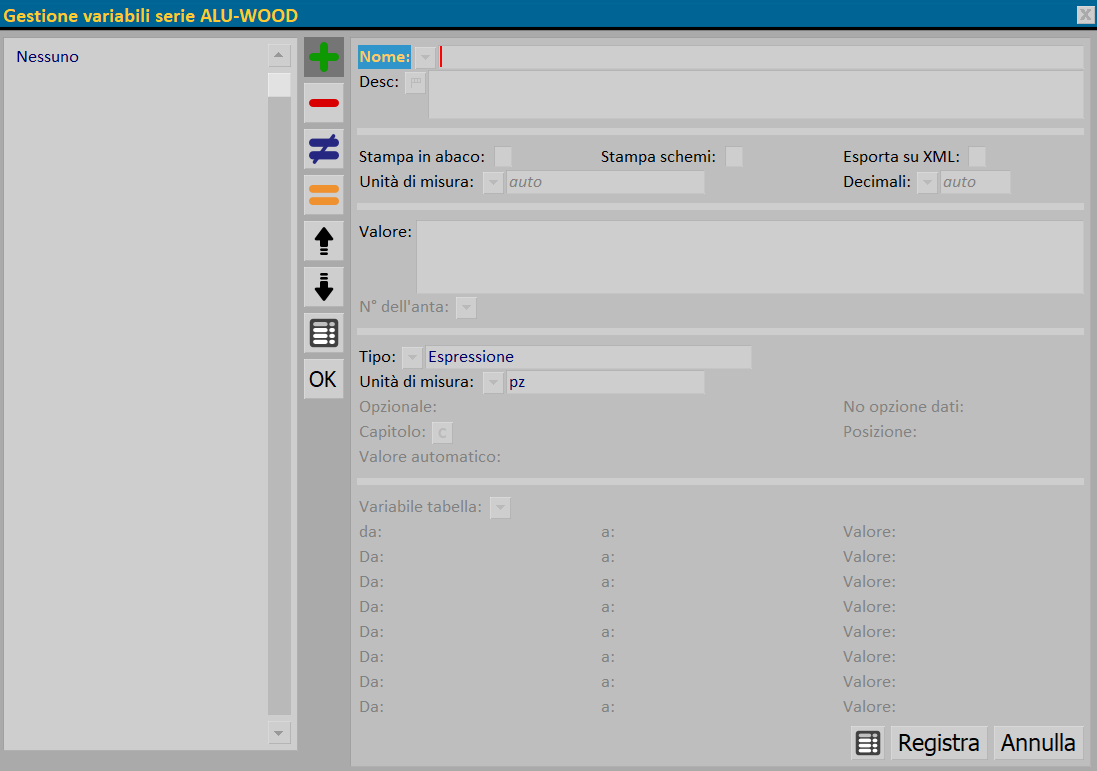Check the Esporta su XML box
1097x771 pixels.
977,157
